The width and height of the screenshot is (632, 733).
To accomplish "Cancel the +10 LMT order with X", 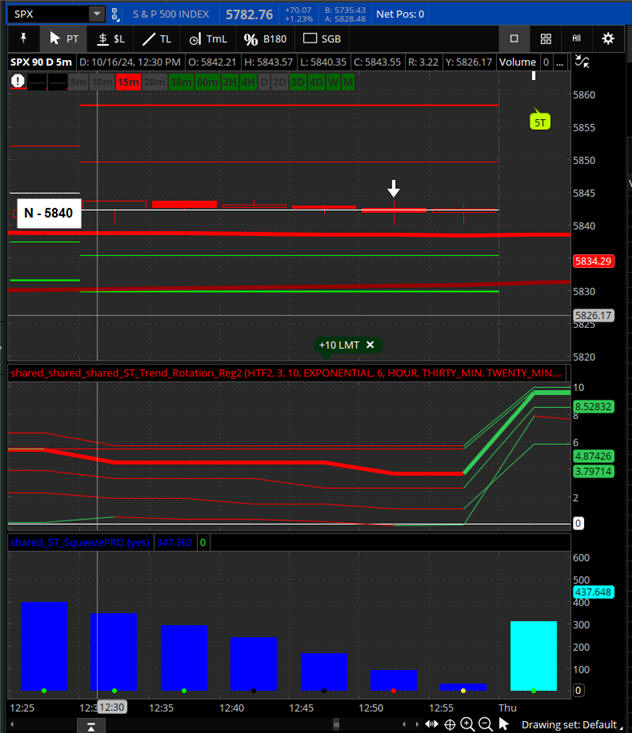I will pos(370,345).
